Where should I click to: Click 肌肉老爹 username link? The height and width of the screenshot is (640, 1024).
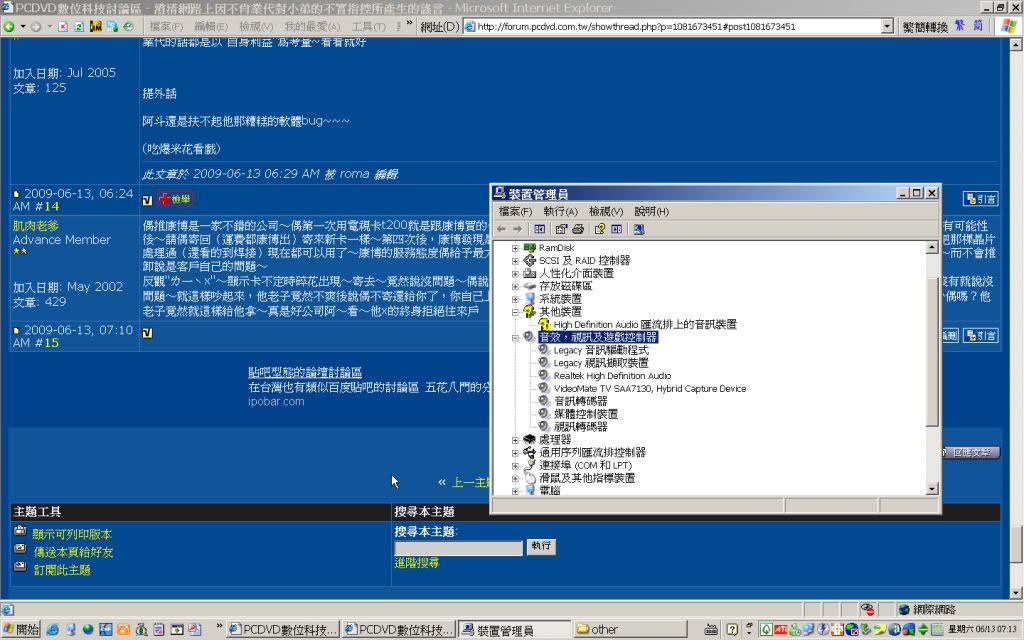(x=36, y=225)
